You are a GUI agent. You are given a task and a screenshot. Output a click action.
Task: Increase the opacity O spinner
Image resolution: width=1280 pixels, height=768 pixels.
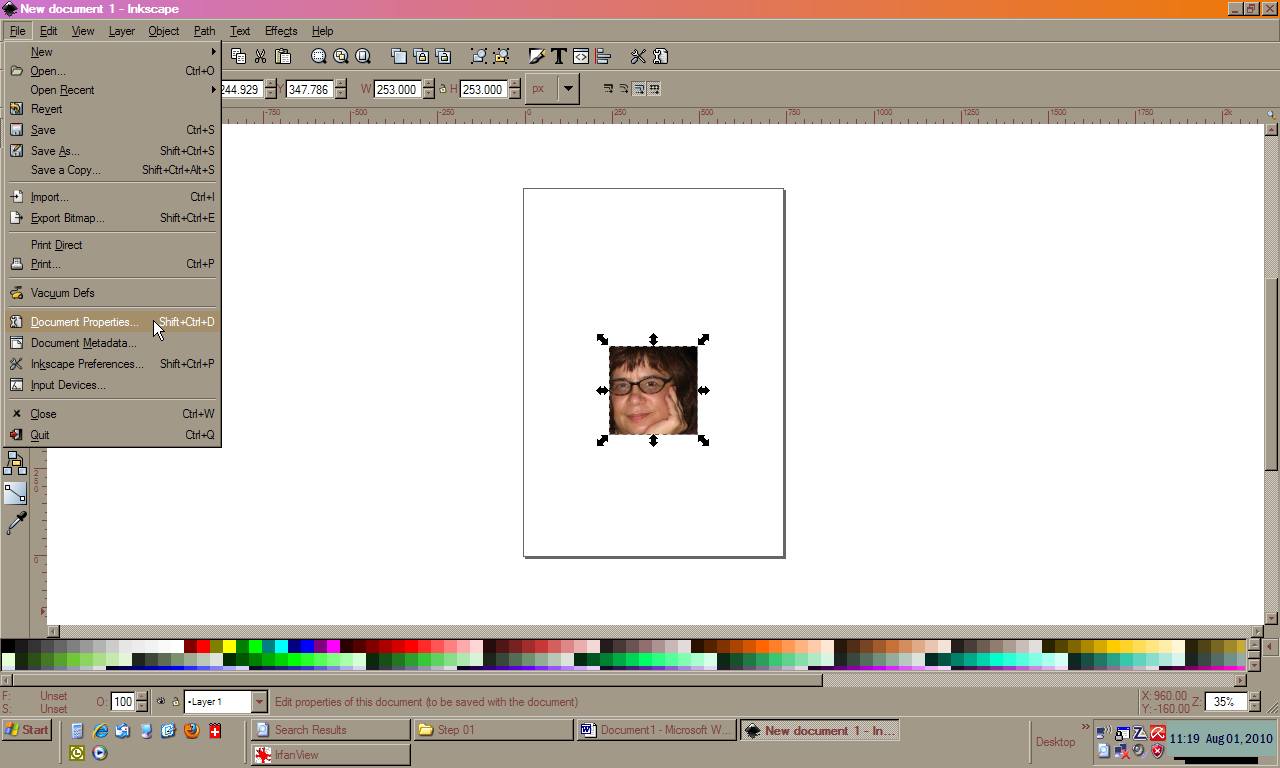[x=141, y=696]
